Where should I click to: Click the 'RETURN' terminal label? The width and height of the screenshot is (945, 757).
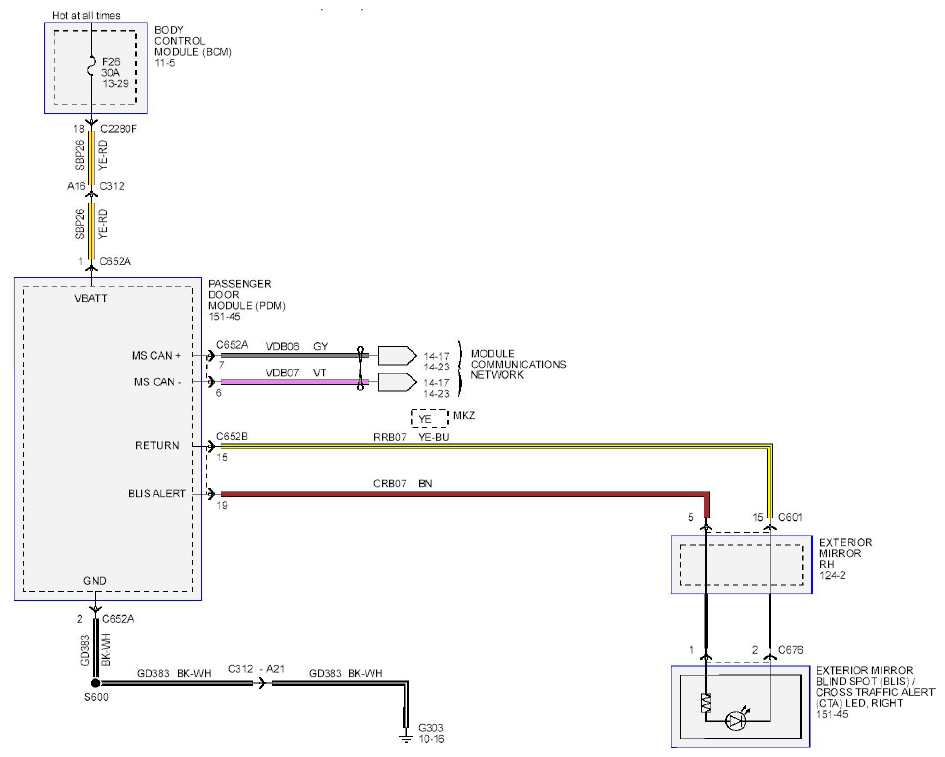[x=157, y=445]
